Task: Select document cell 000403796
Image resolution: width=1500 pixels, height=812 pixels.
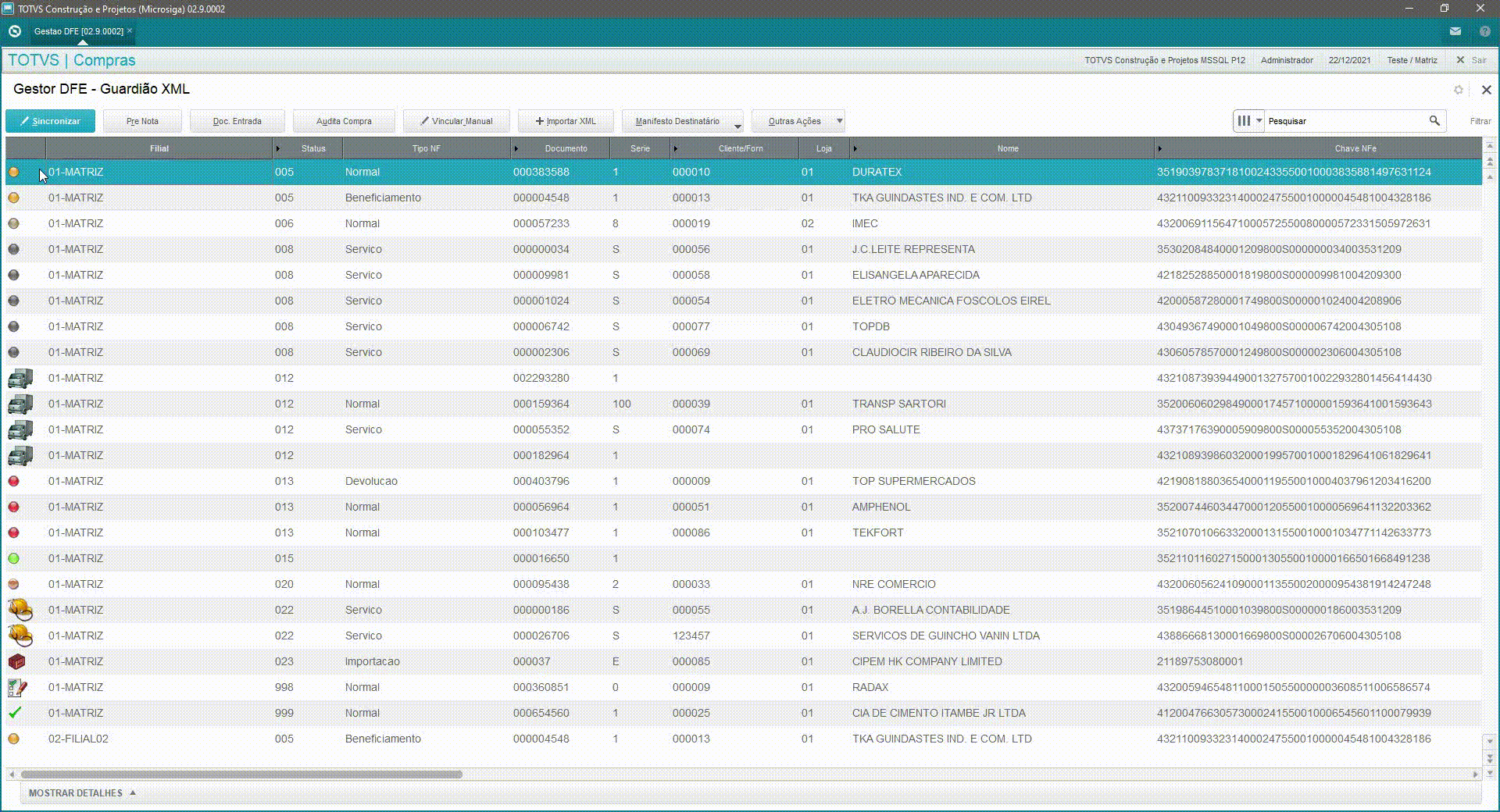Action: point(541,481)
